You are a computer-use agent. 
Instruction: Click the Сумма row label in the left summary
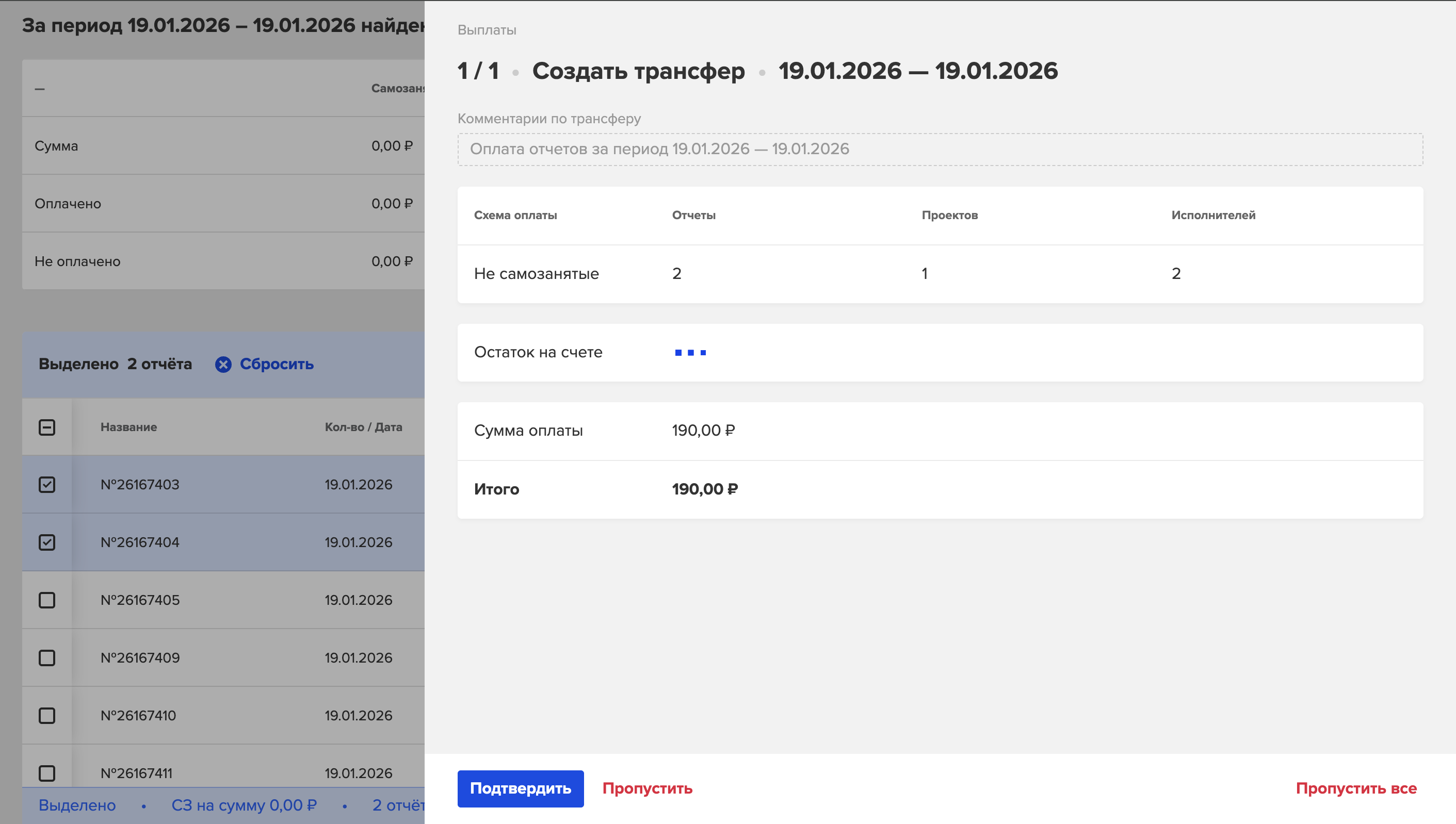click(x=56, y=146)
